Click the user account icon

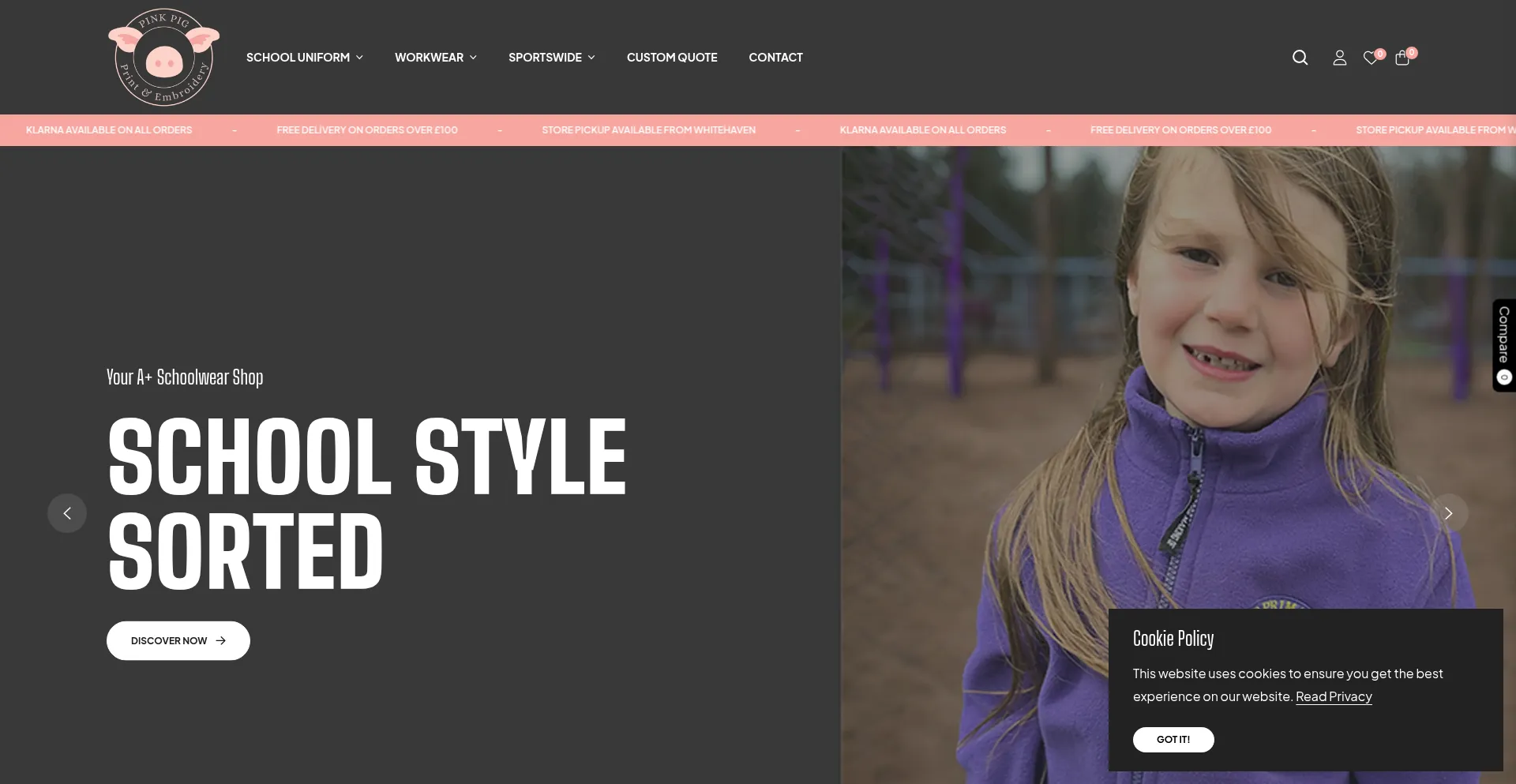(x=1339, y=58)
